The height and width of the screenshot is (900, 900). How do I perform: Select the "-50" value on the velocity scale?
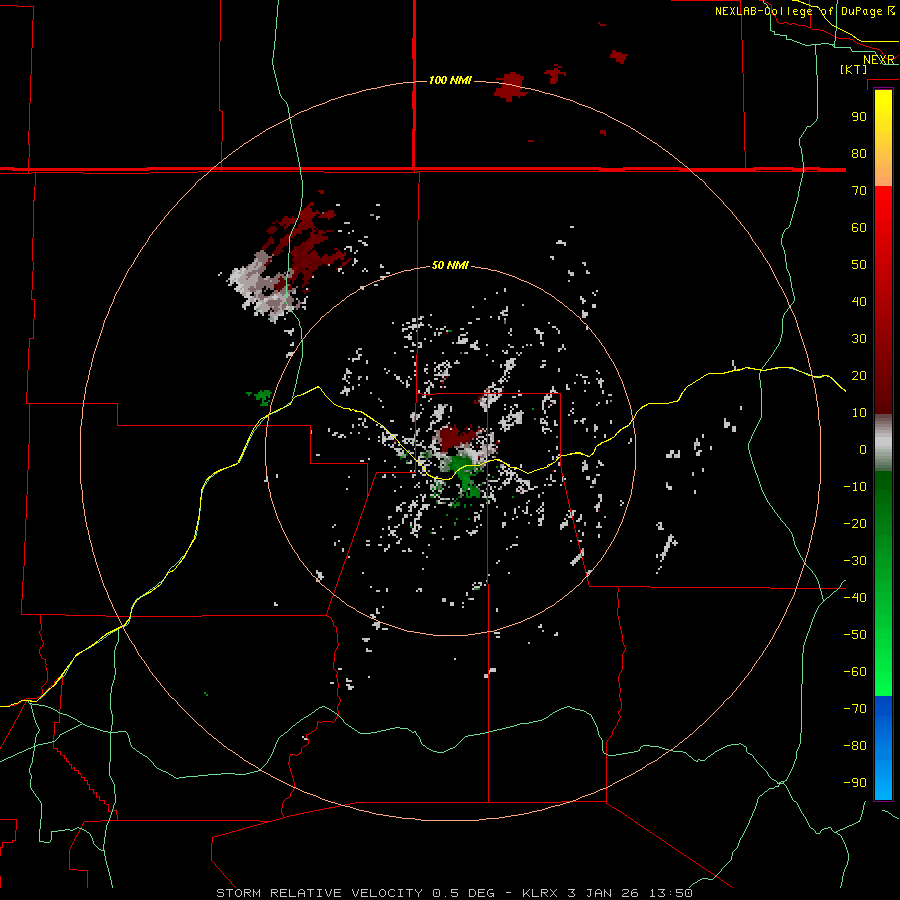click(x=855, y=635)
